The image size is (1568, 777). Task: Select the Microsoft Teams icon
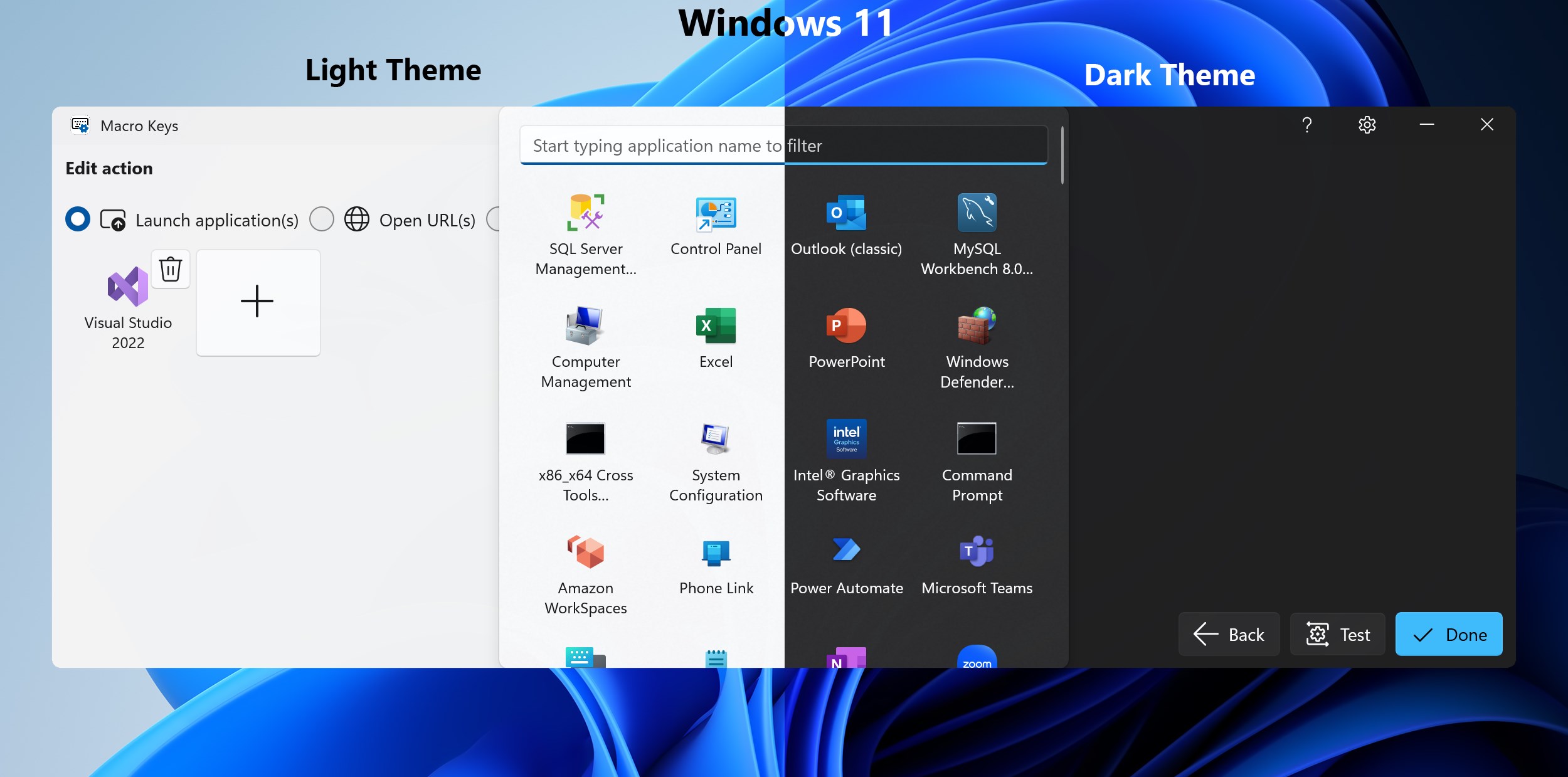pos(977,551)
